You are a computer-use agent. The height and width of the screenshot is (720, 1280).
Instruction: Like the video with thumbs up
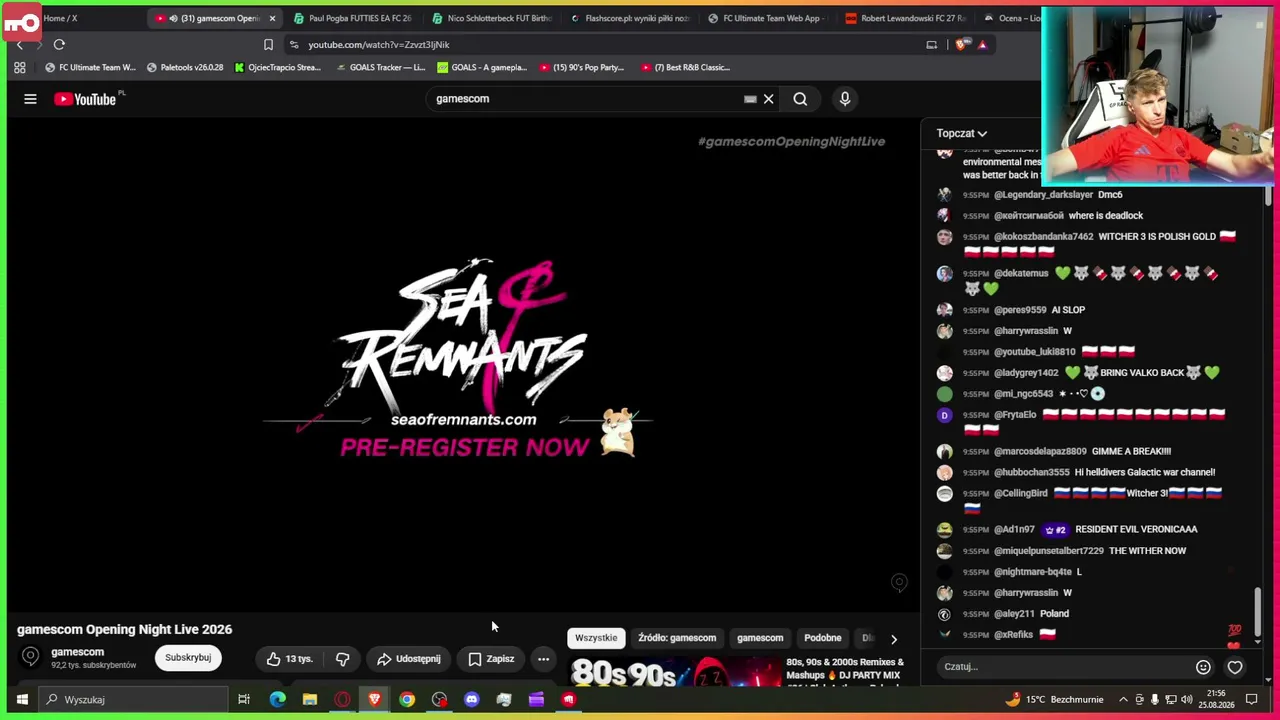[x=290, y=659]
